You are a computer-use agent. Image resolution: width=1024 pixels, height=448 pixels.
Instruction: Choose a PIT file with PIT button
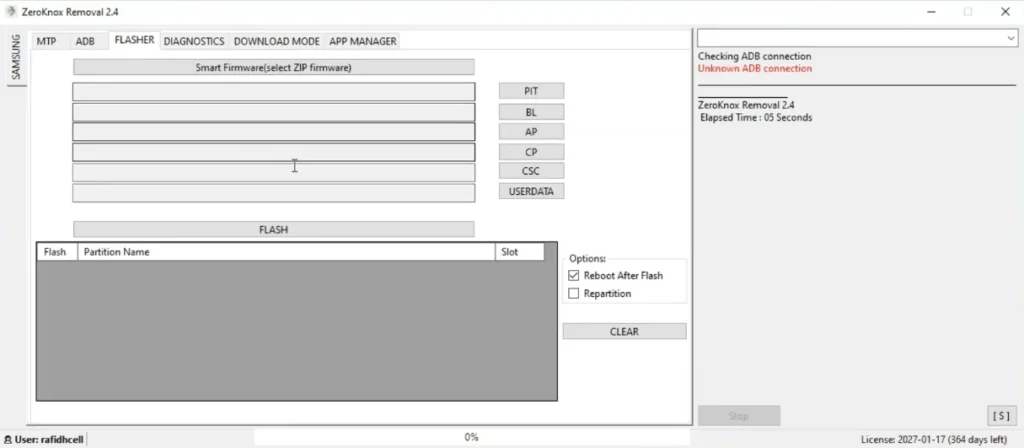point(531,91)
